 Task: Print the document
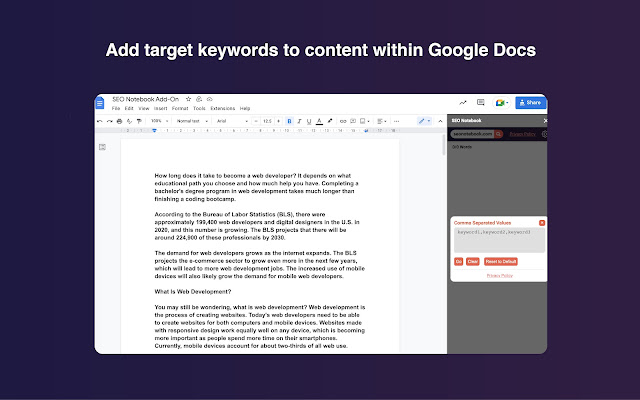point(119,121)
